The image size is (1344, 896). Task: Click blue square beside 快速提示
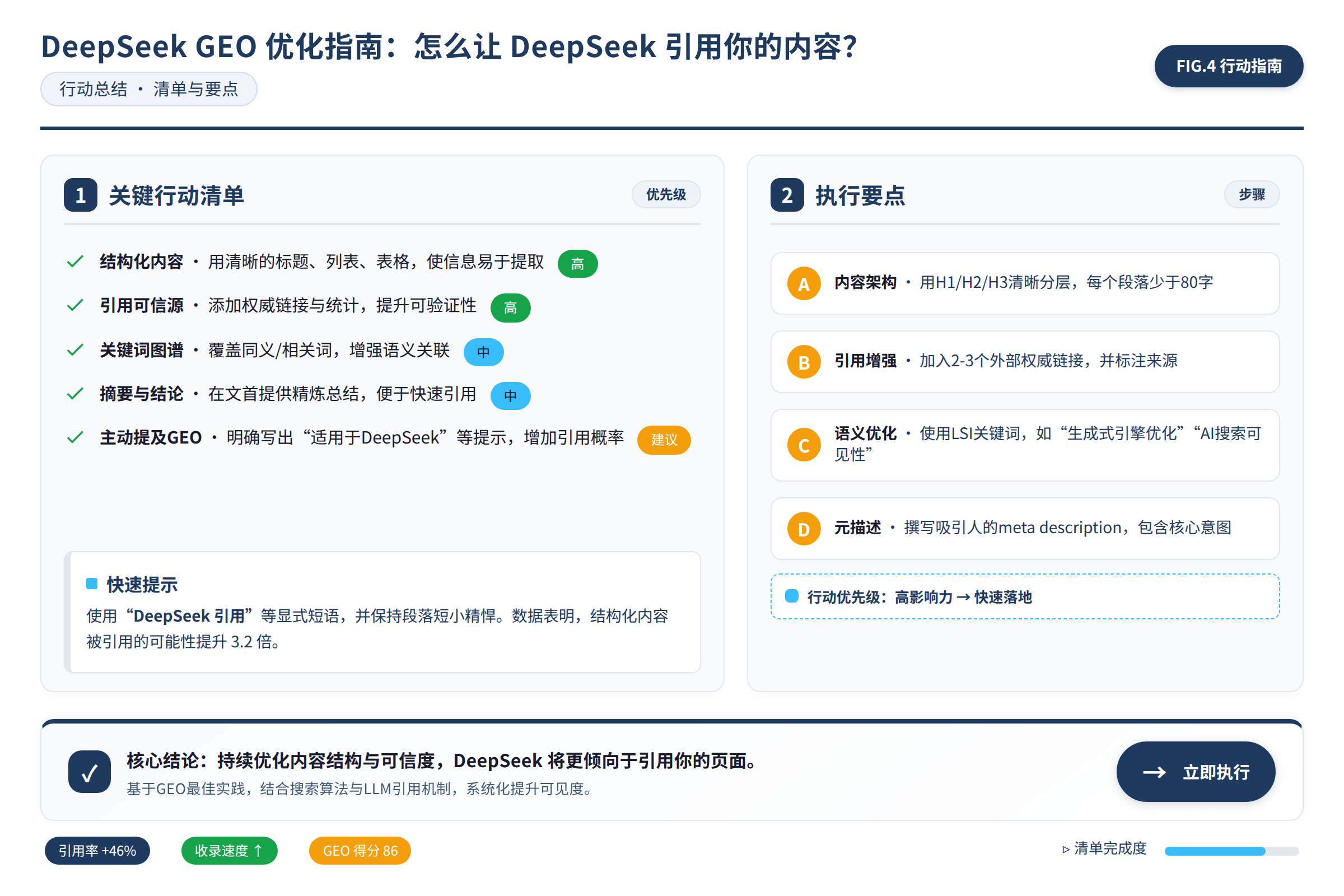[92, 584]
